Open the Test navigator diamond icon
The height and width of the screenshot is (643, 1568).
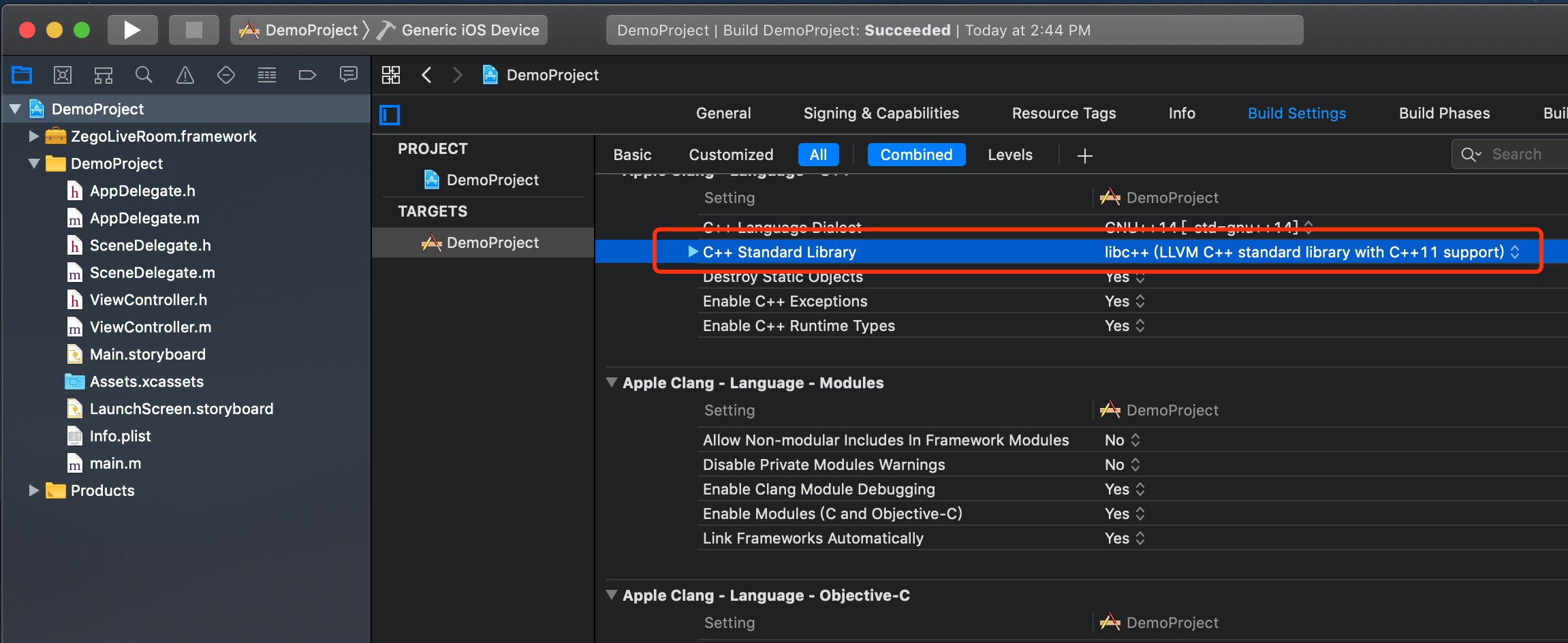pos(226,75)
